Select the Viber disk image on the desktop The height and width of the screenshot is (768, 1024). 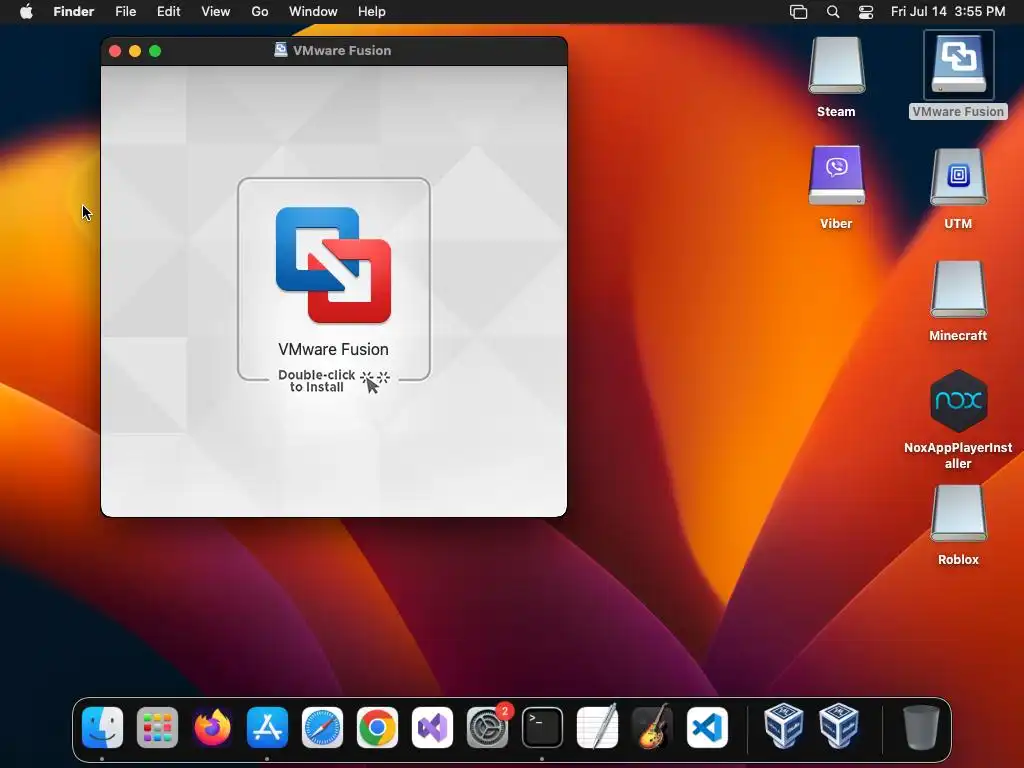[x=836, y=176]
